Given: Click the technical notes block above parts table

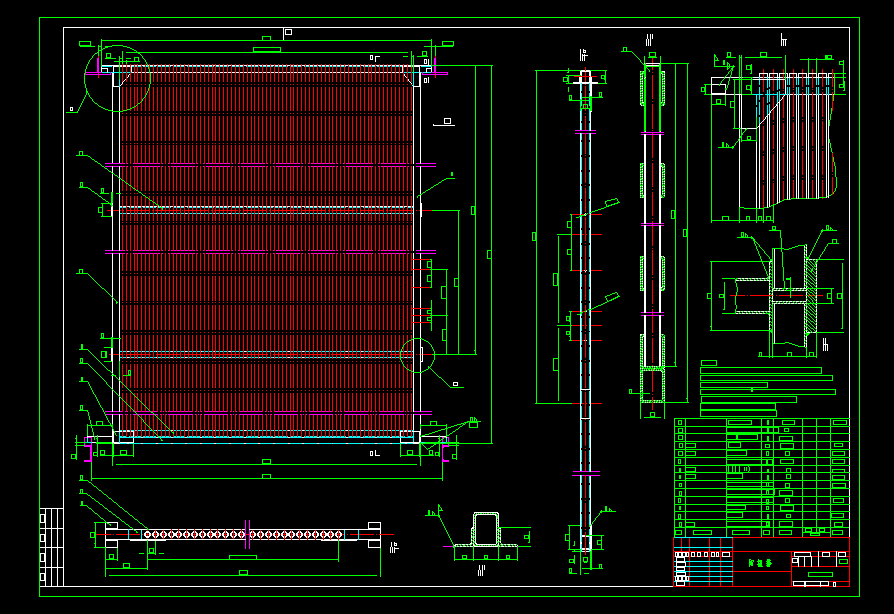Looking at the screenshot, I should point(767,388).
